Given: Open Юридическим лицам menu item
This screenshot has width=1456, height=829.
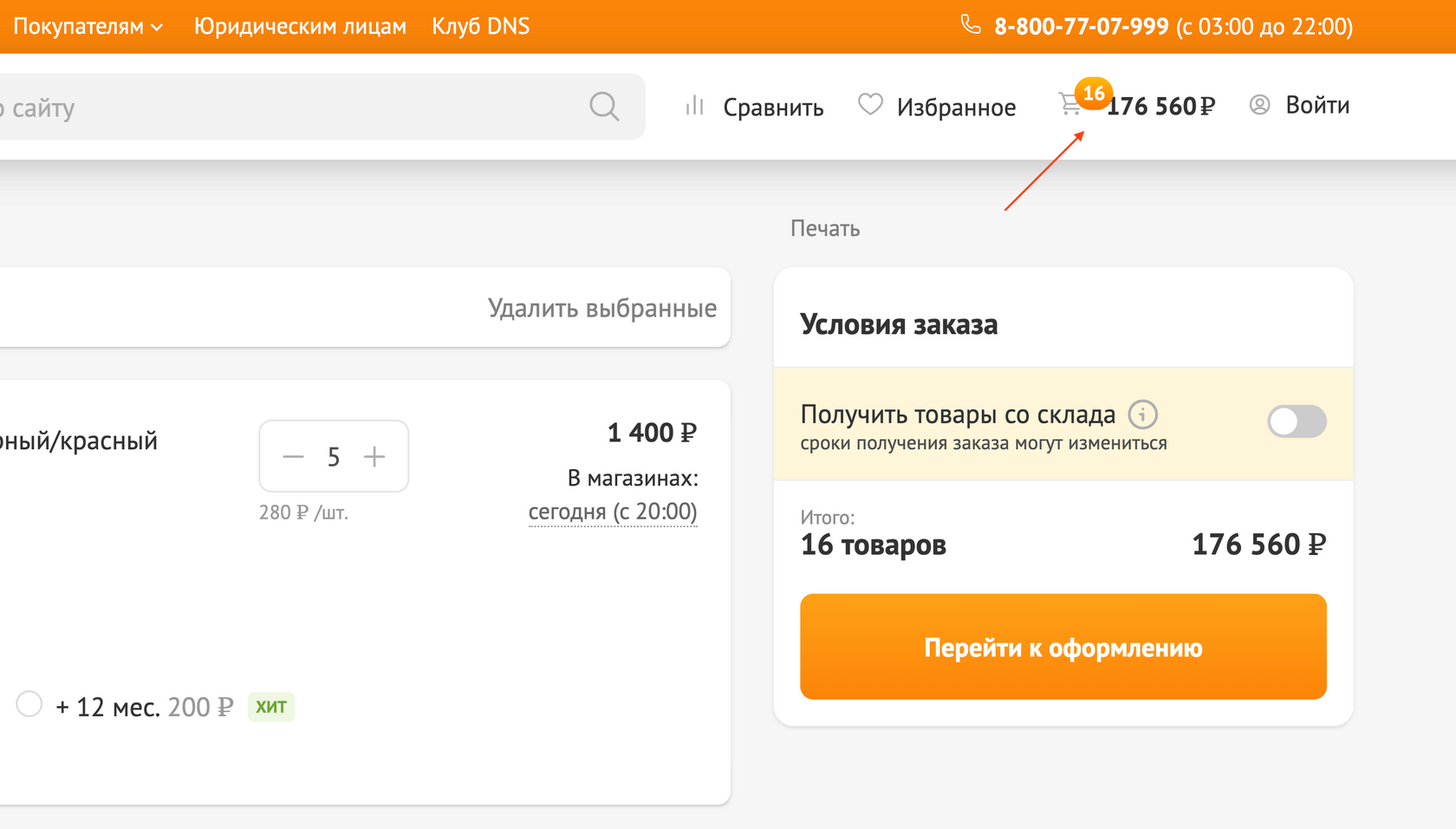Looking at the screenshot, I should (x=300, y=27).
